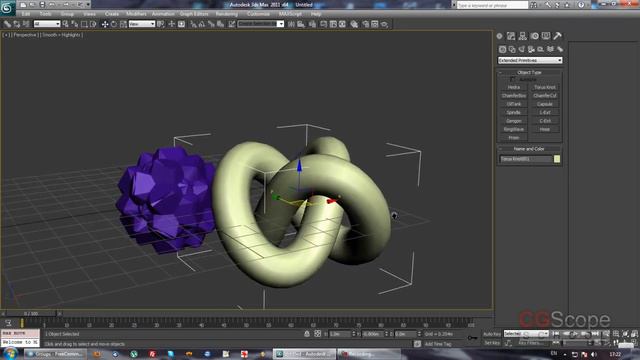Open Select by Name dialog
Screen dimensions: 640x360
[74, 24]
